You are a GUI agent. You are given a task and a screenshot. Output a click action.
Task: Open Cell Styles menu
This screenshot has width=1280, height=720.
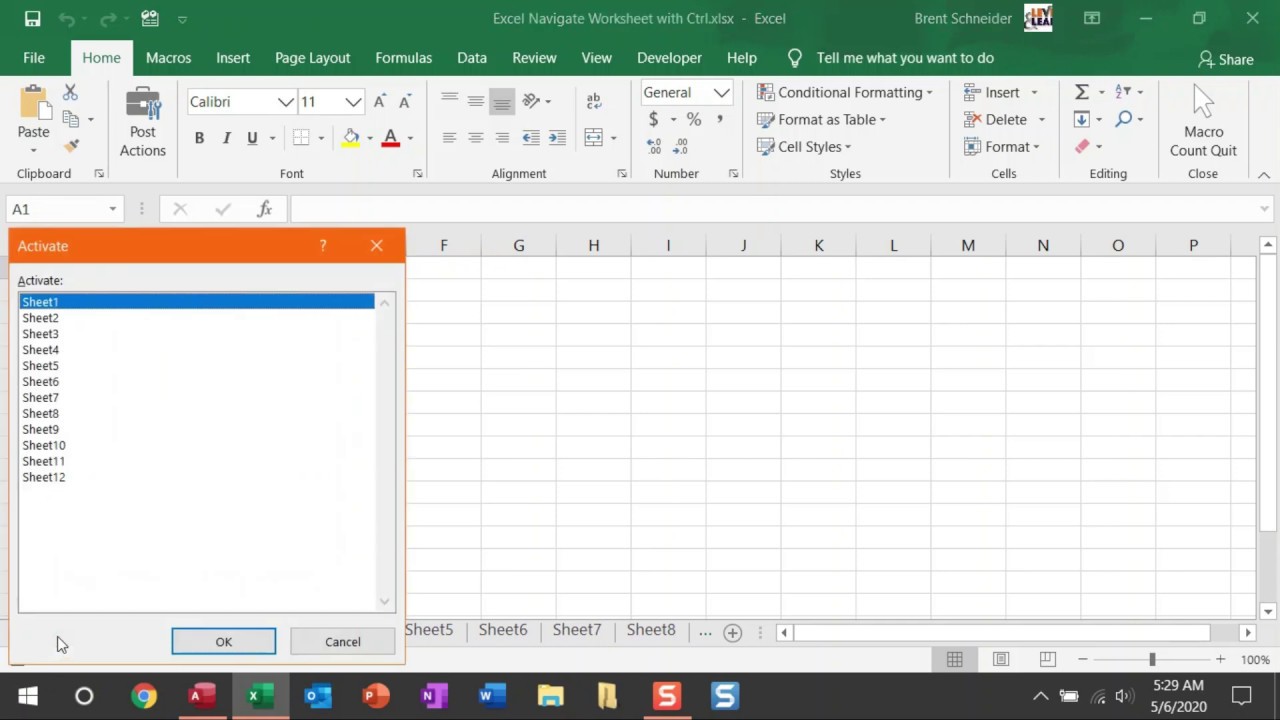click(x=804, y=146)
